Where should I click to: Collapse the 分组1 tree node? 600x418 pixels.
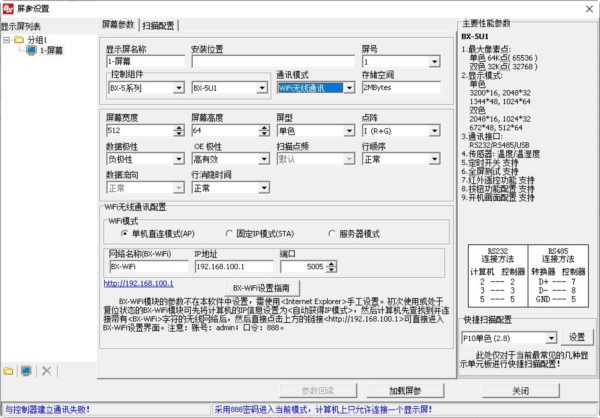[6, 39]
